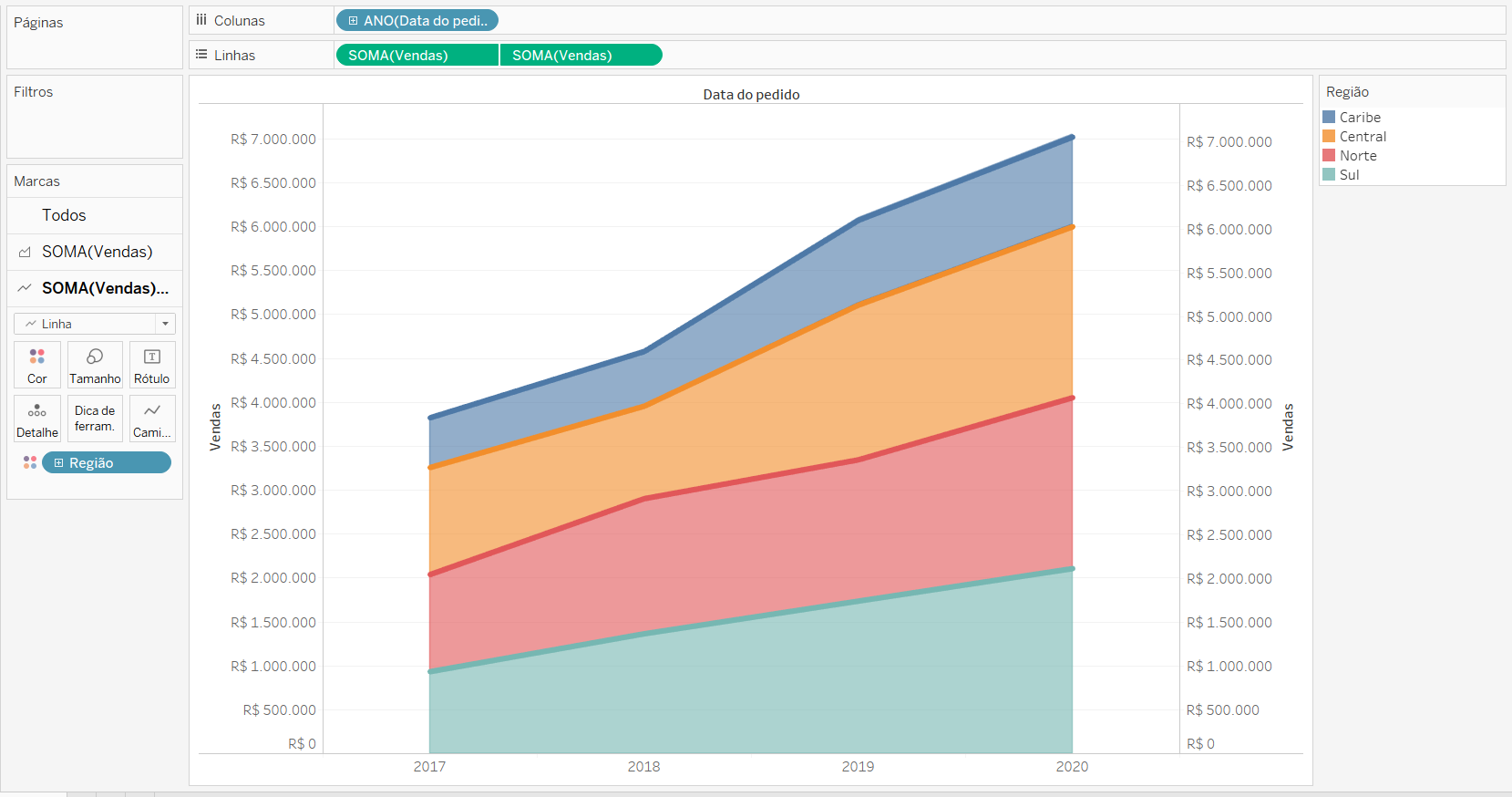Image resolution: width=1512 pixels, height=797 pixels.
Task: Click the second SOMA(Vendas) pill on Linhas
Action: (581, 55)
